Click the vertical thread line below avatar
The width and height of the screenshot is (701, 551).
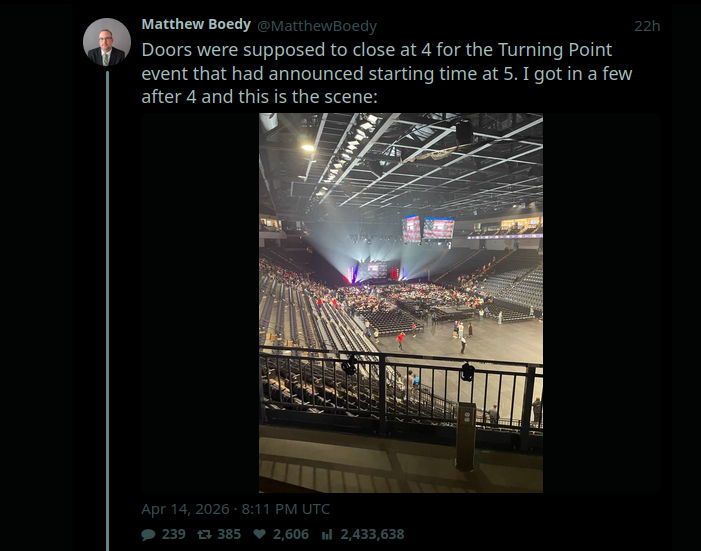107,300
